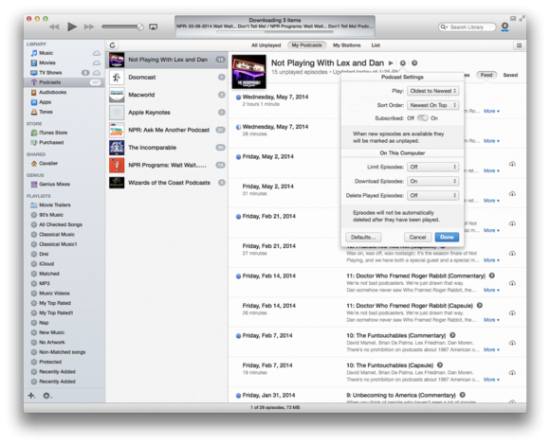The height and width of the screenshot is (445, 550).
Task: Open the AirPlay output icon
Action: [153, 27]
